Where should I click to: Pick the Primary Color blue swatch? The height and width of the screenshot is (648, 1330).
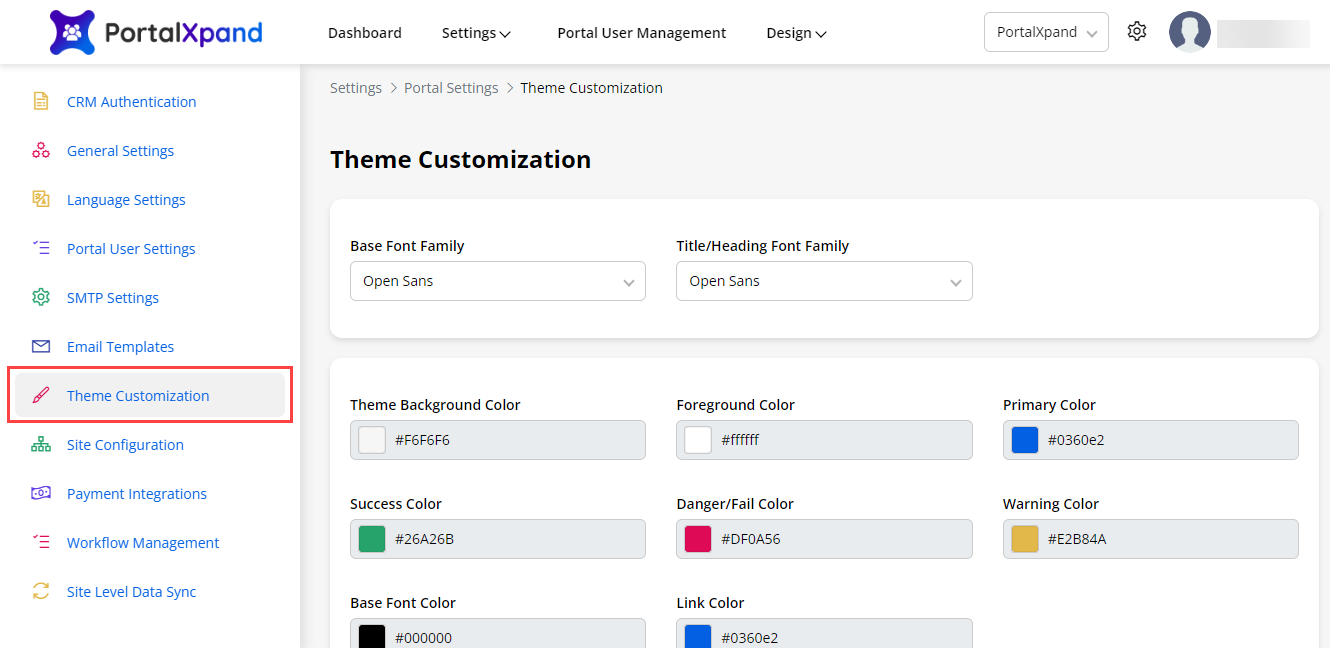[x=1024, y=440]
